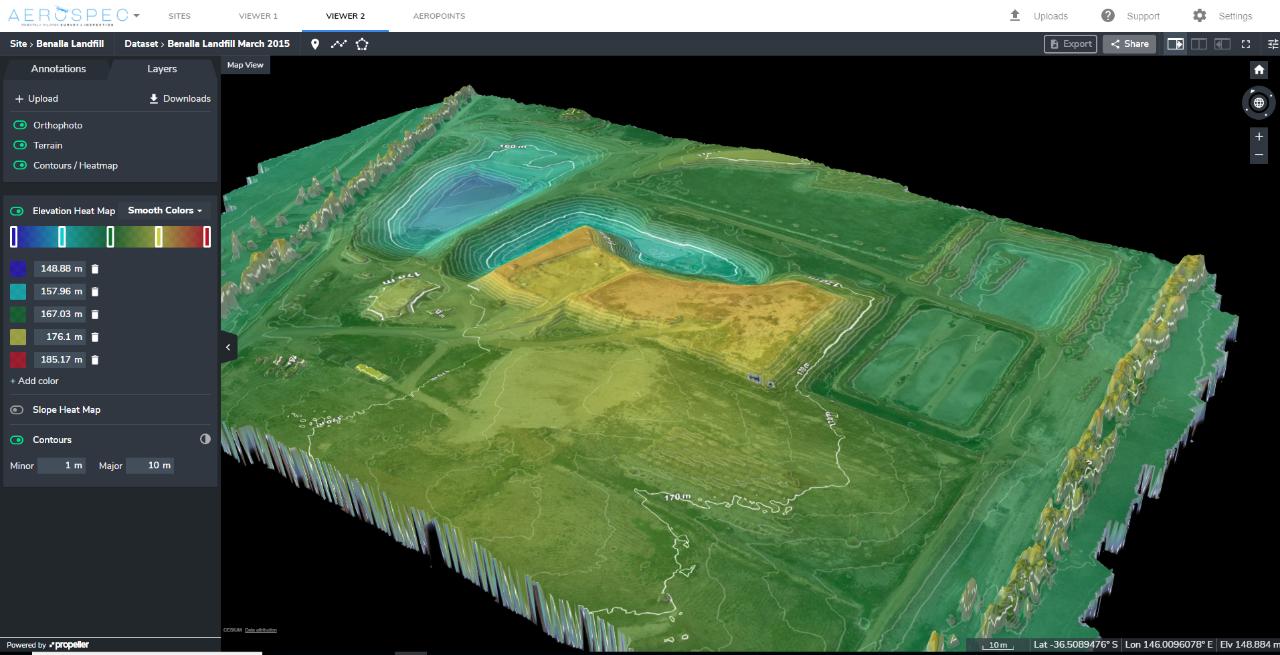This screenshot has width=1280, height=655.
Task: Open the Aerospec logo dropdown menu
Action: tap(136, 16)
